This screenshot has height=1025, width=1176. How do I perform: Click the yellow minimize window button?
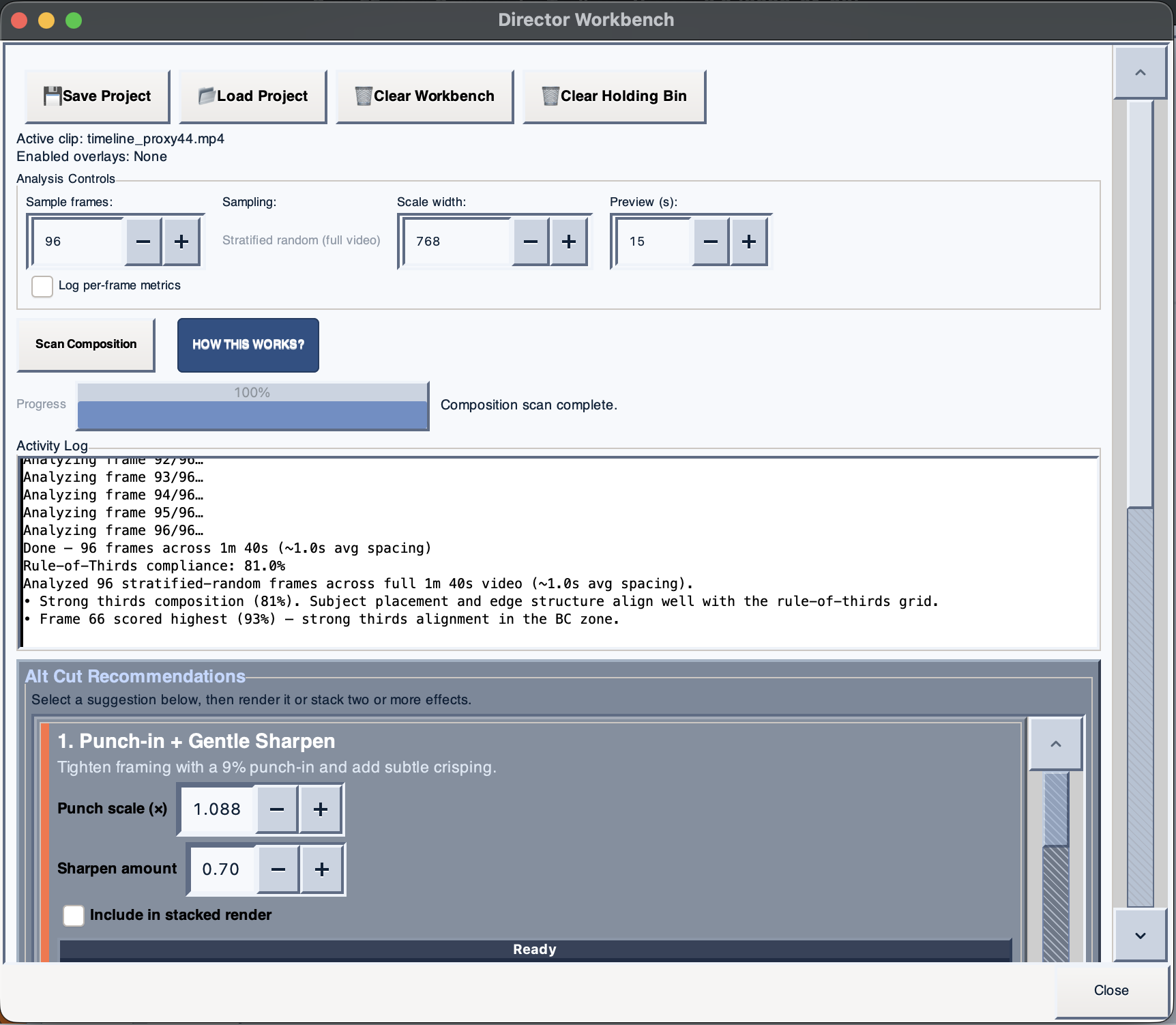pos(46,20)
